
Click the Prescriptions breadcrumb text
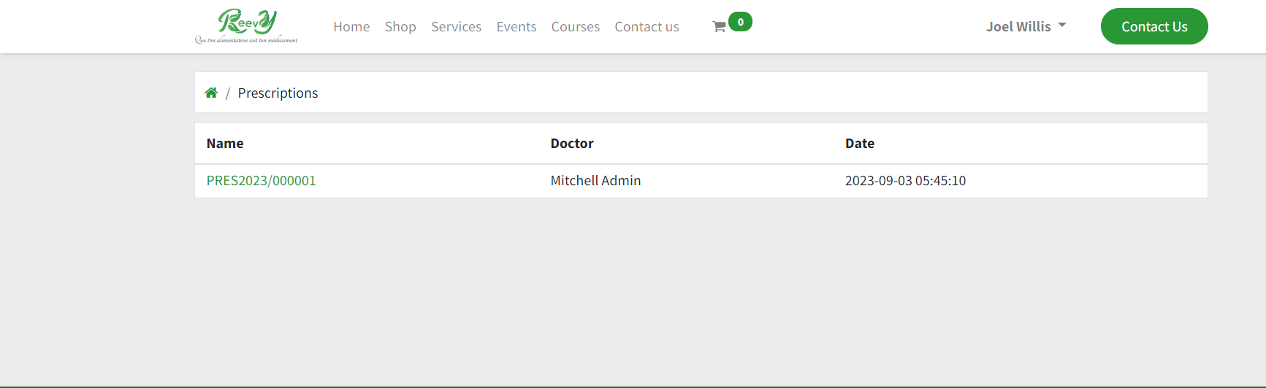coord(278,93)
